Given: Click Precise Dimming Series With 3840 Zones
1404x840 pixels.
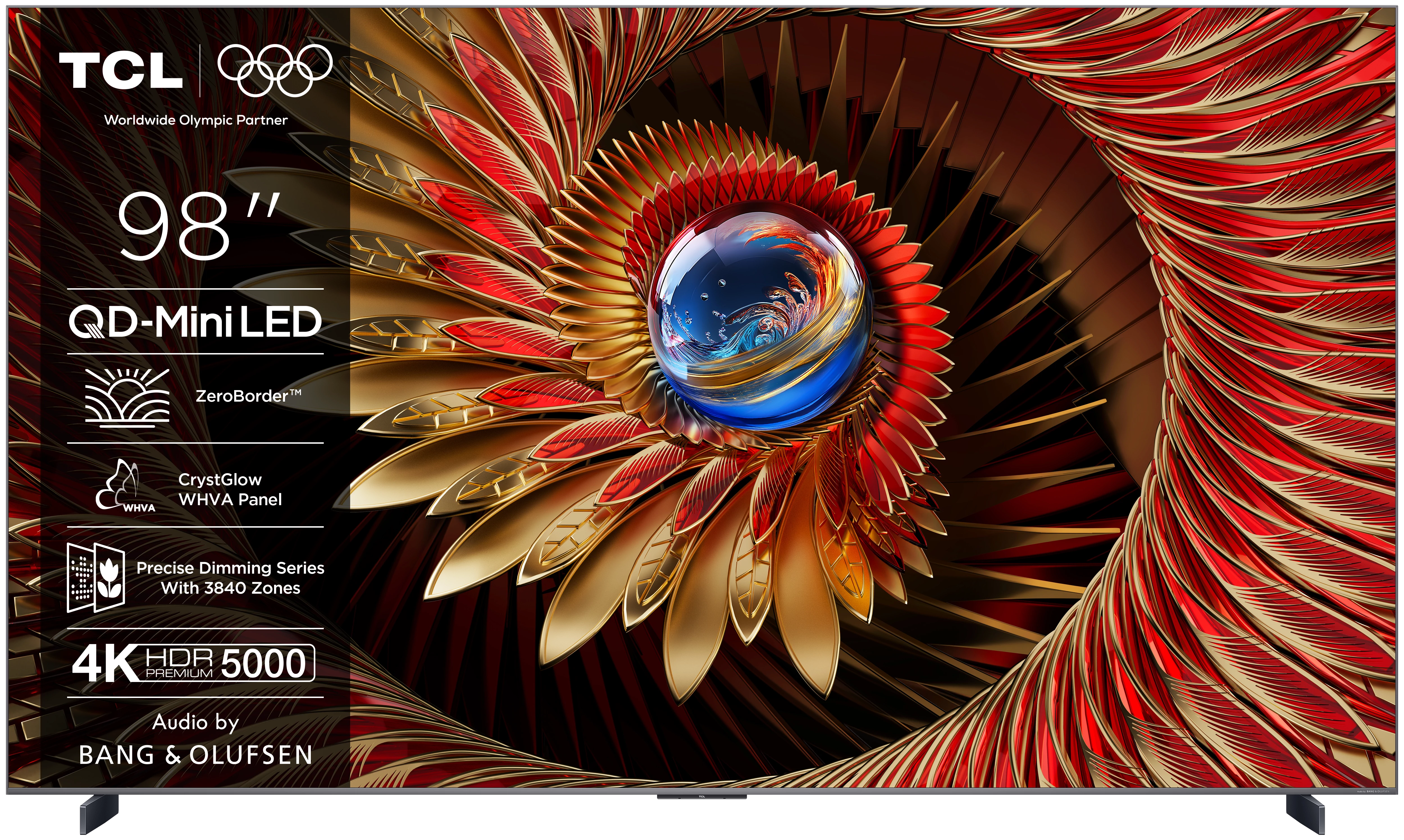Looking at the screenshot, I should pyautogui.click(x=230, y=578).
